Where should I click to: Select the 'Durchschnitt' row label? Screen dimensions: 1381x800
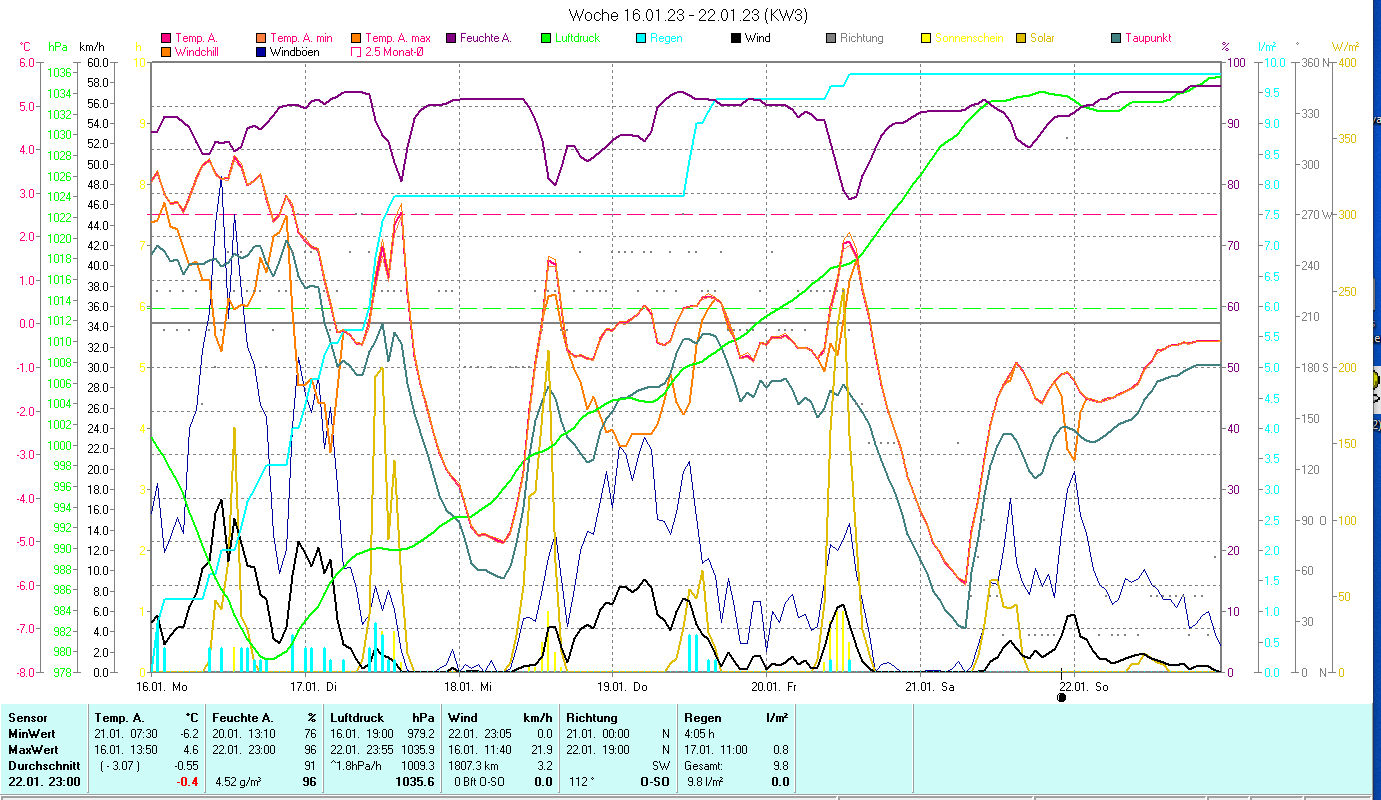[x=42, y=766]
